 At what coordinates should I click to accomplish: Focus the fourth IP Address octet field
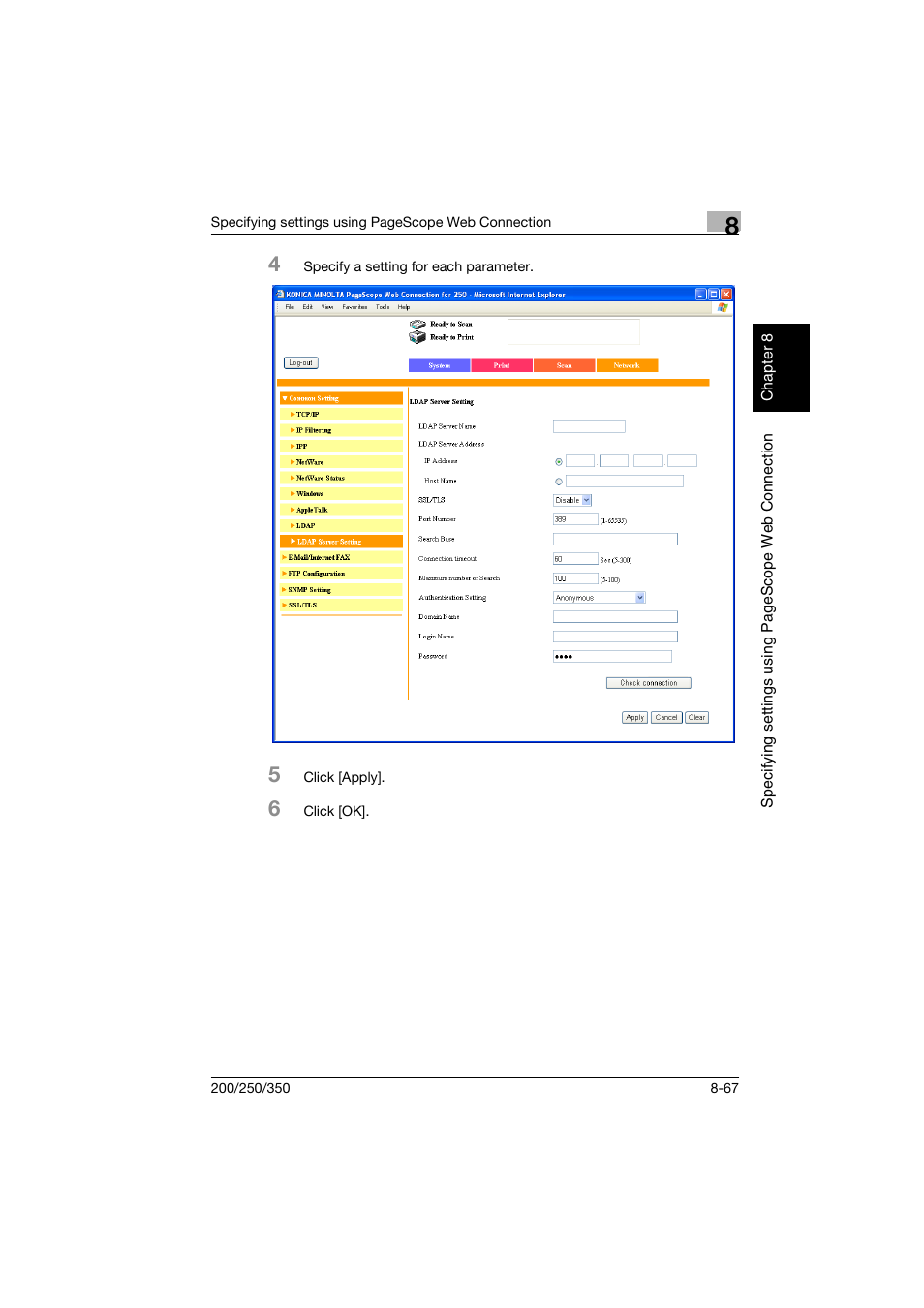[683, 461]
